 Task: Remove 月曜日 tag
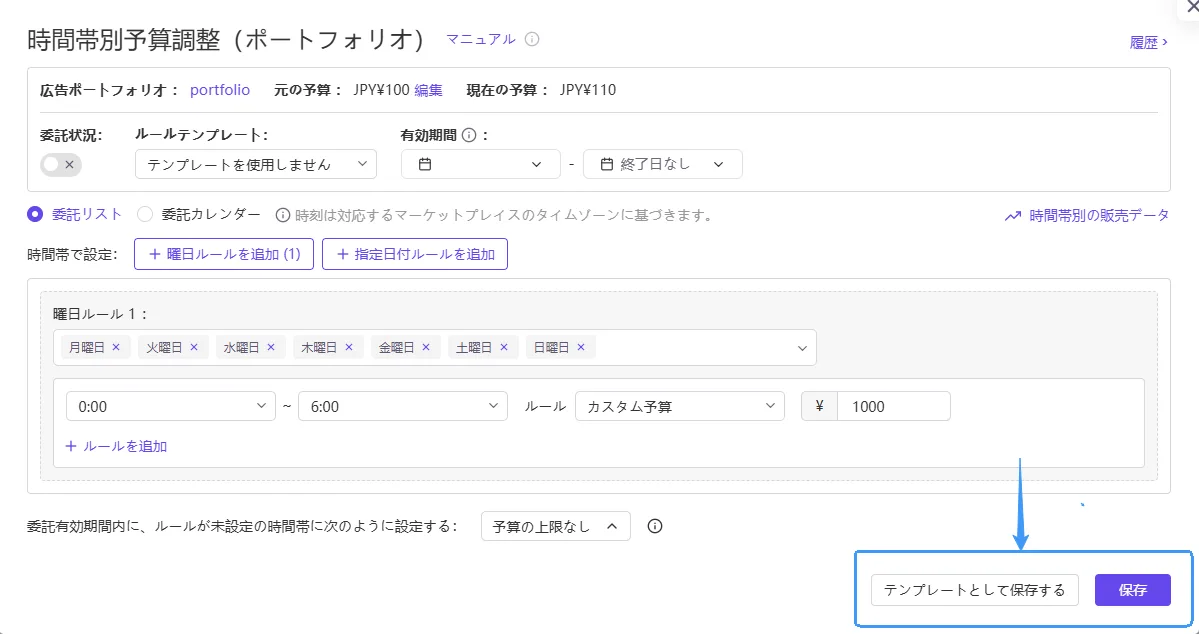pyautogui.click(x=116, y=347)
